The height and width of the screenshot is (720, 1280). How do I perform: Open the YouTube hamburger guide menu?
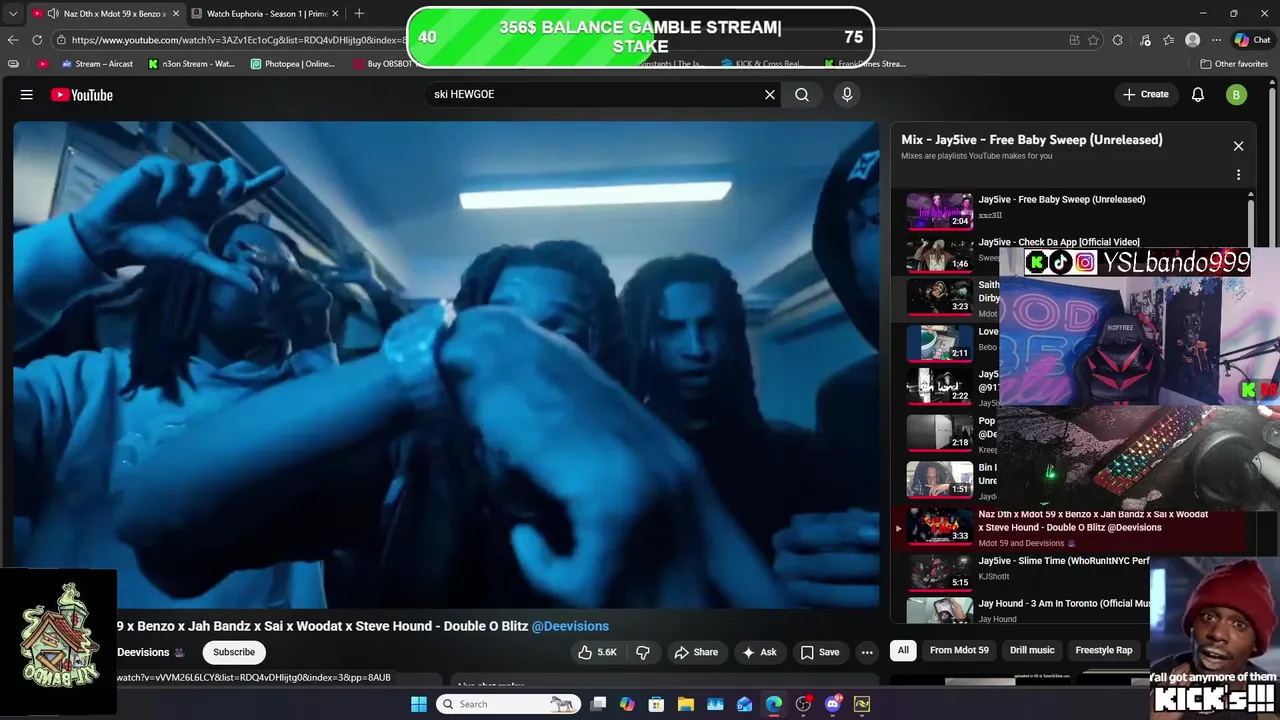(x=27, y=95)
